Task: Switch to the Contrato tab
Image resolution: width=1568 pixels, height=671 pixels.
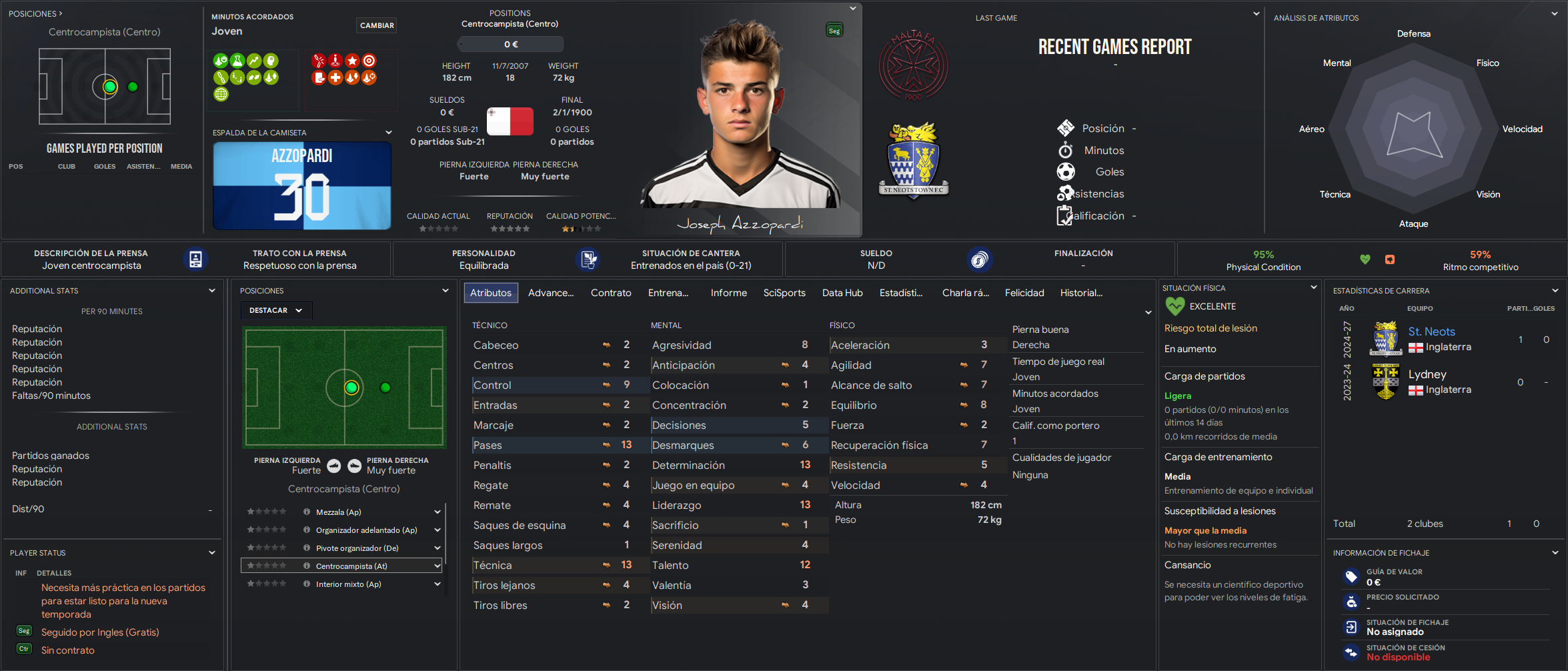Action: pos(611,293)
